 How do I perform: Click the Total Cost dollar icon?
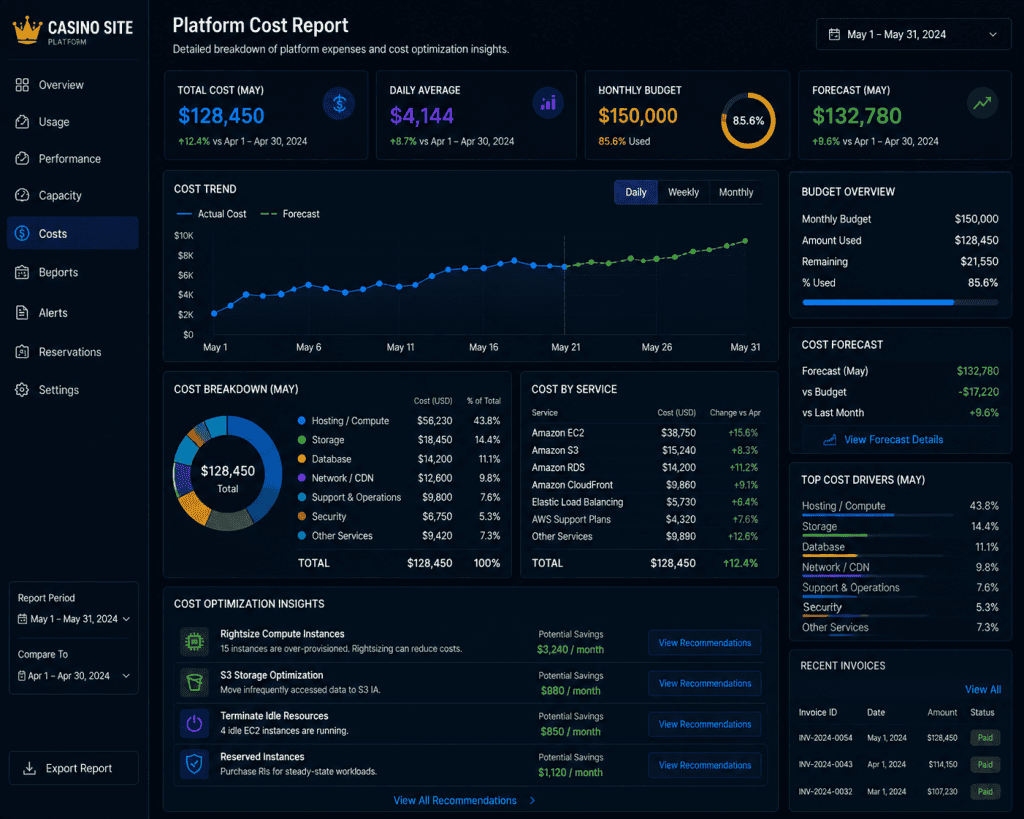[x=339, y=103]
